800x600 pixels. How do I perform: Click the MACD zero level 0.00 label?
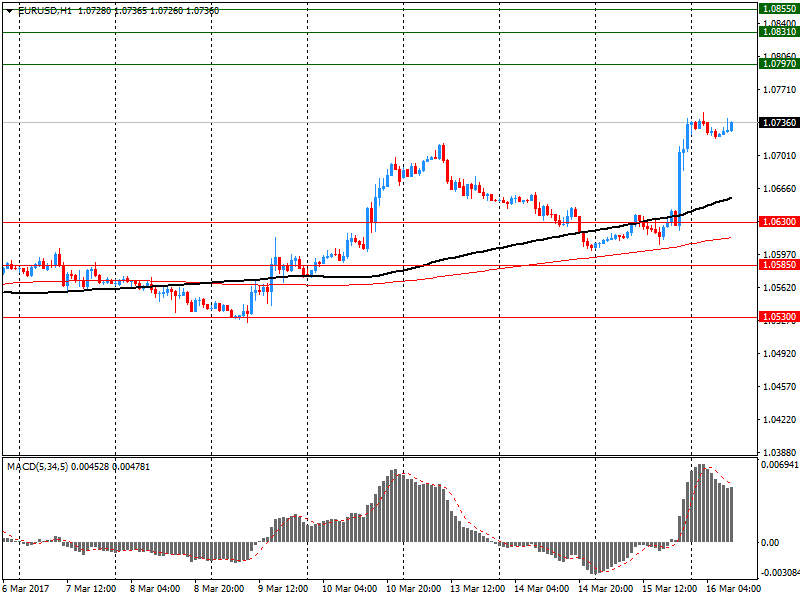770,542
